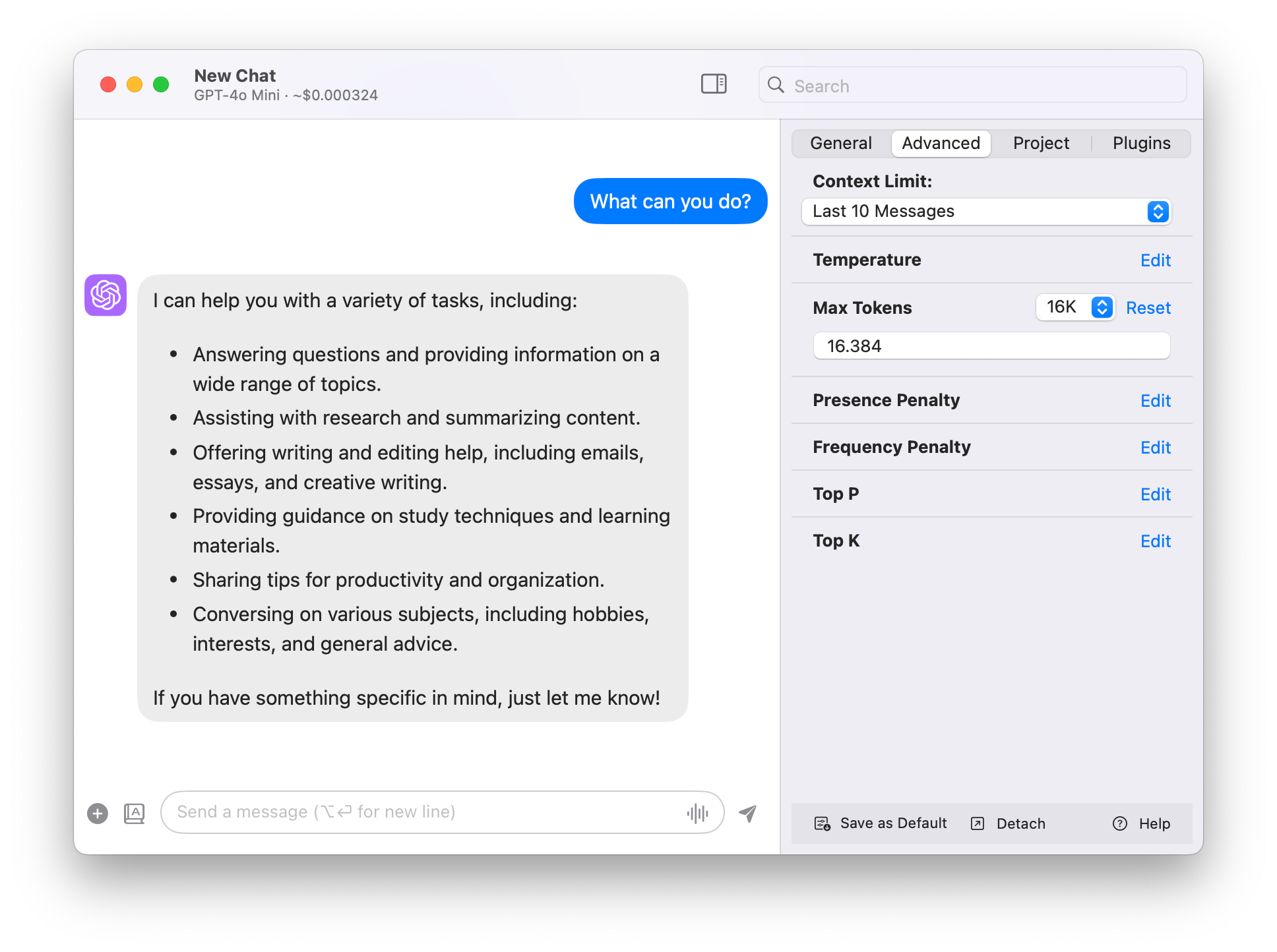Click the search magnifier in the search bar
The height and width of the screenshot is (952, 1277).
click(776, 85)
